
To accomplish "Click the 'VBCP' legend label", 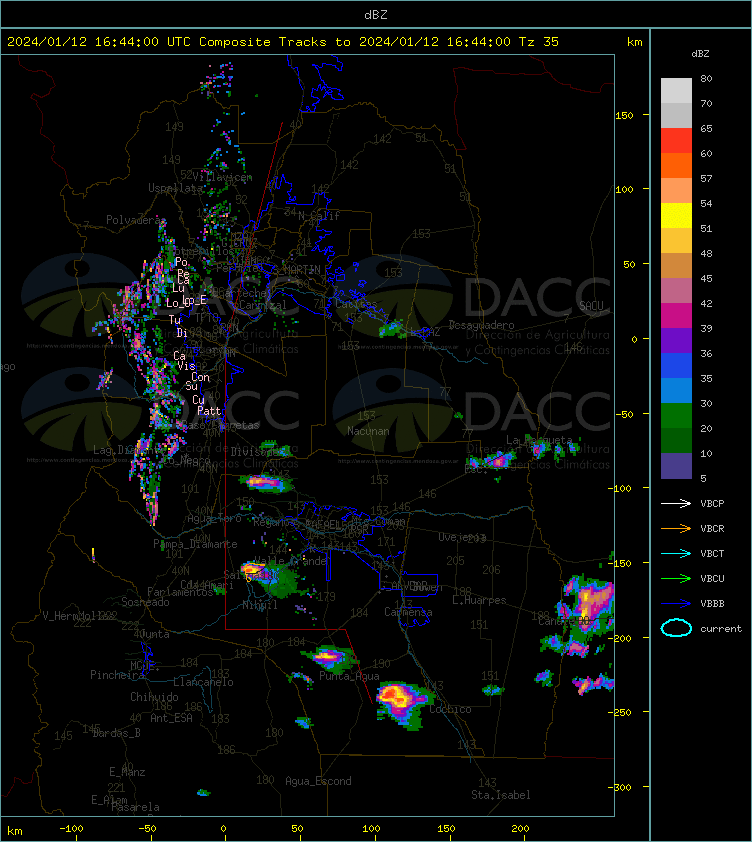I will click(x=712, y=503).
